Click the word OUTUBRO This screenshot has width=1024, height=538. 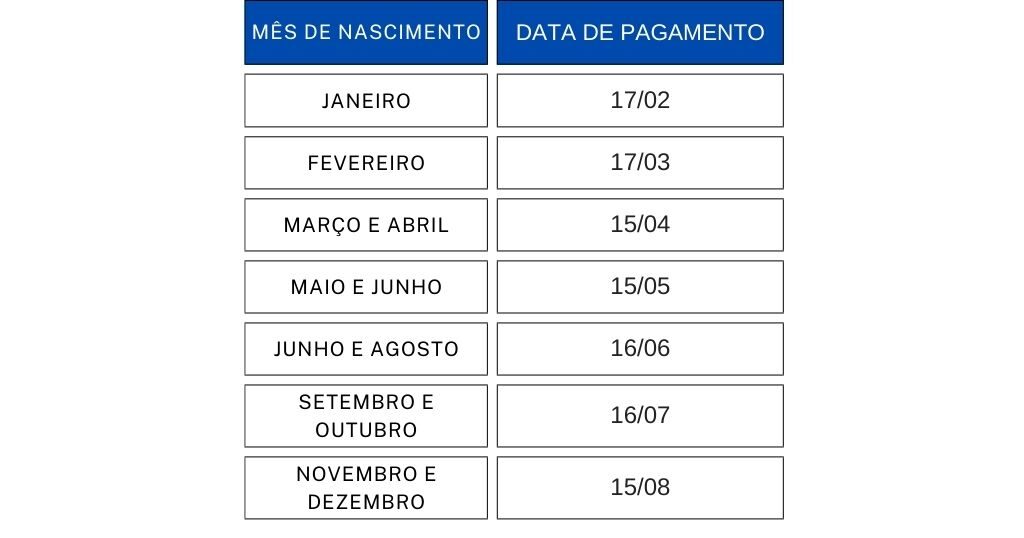click(366, 430)
